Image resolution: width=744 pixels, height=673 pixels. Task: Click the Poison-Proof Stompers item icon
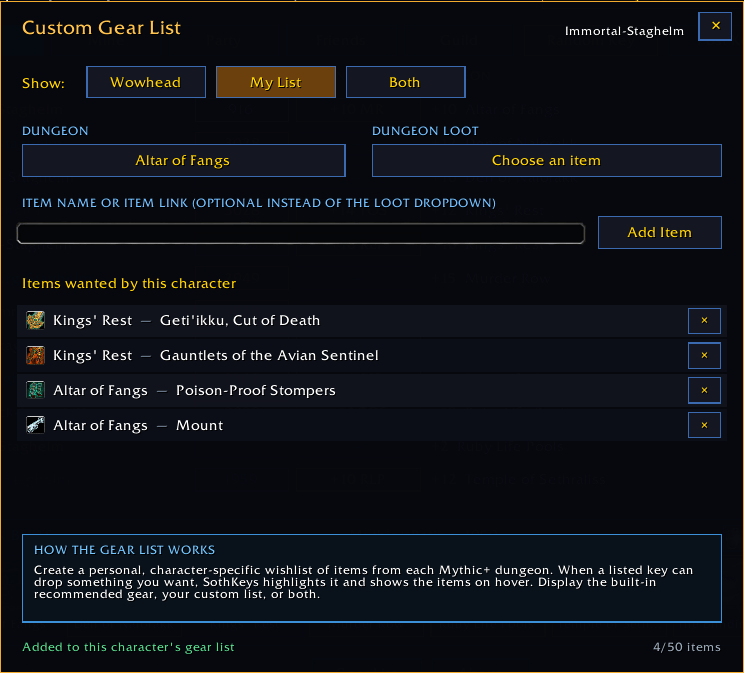tap(36, 390)
